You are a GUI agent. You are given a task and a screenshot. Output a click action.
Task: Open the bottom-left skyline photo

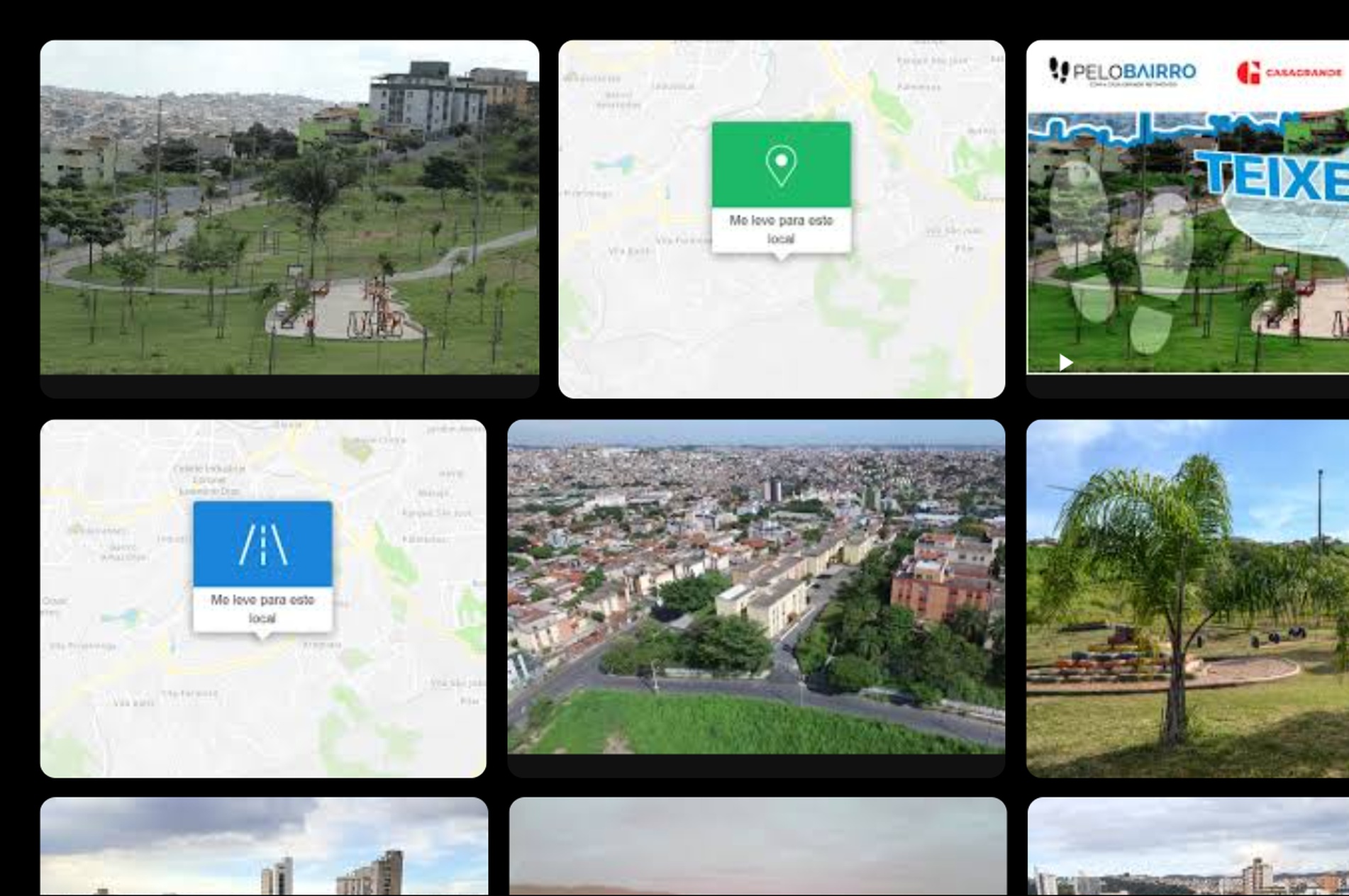264,846
